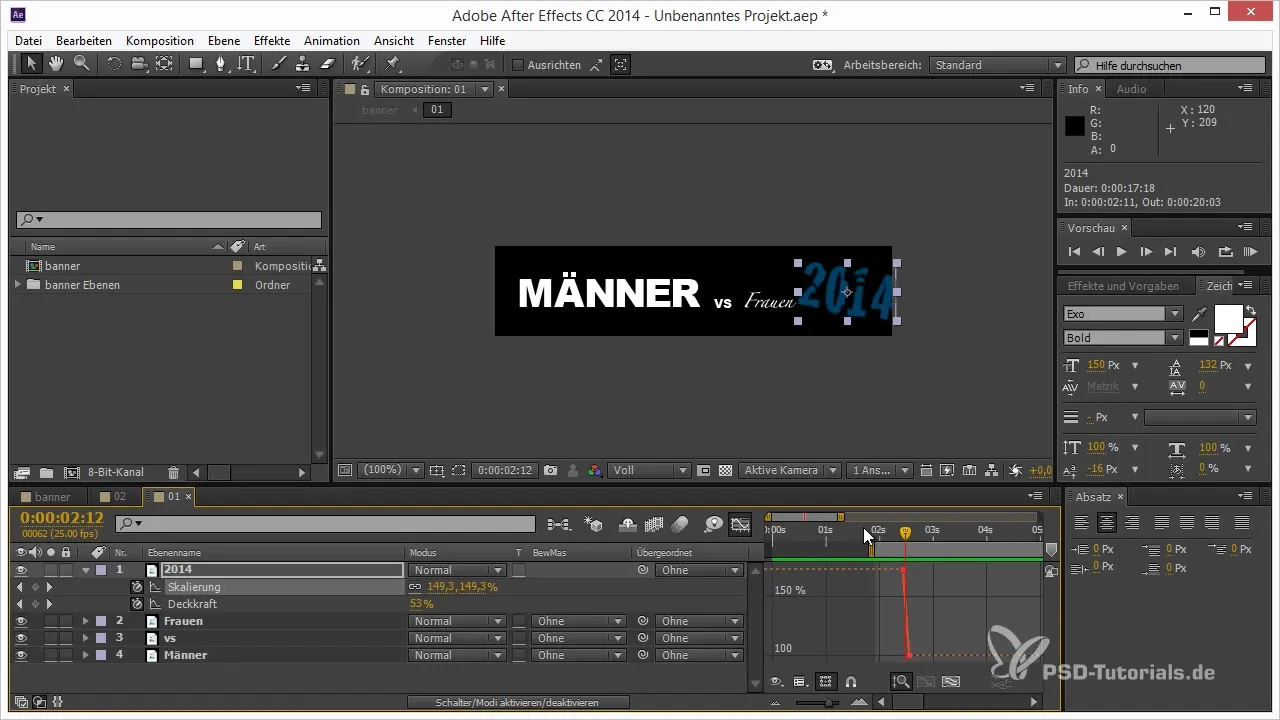
Task: Take a snapshot with camera icon
Action: click(x=551, y=470)
